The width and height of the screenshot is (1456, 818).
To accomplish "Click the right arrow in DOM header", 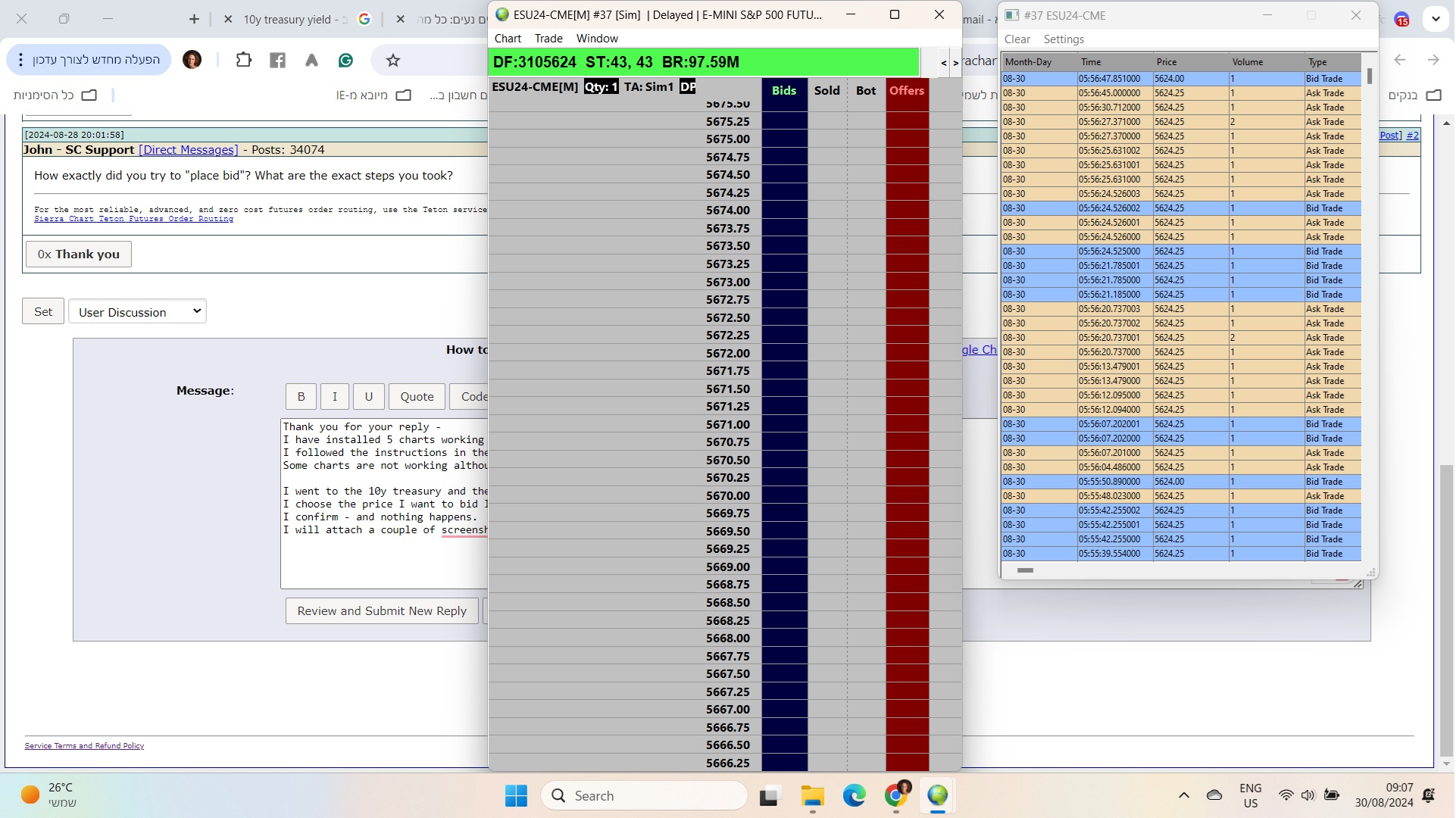I will click(x=955, y=63).
